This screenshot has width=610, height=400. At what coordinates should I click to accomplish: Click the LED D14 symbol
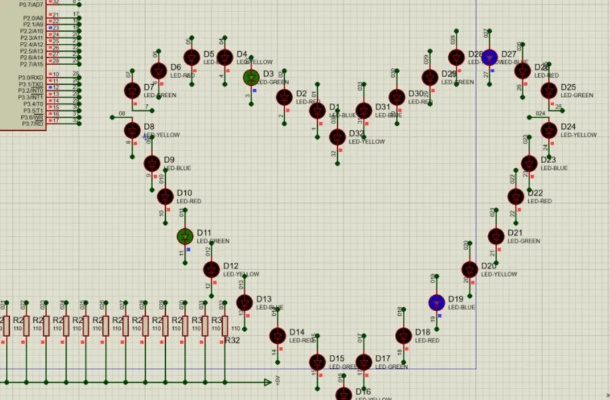tap(277, 336)
